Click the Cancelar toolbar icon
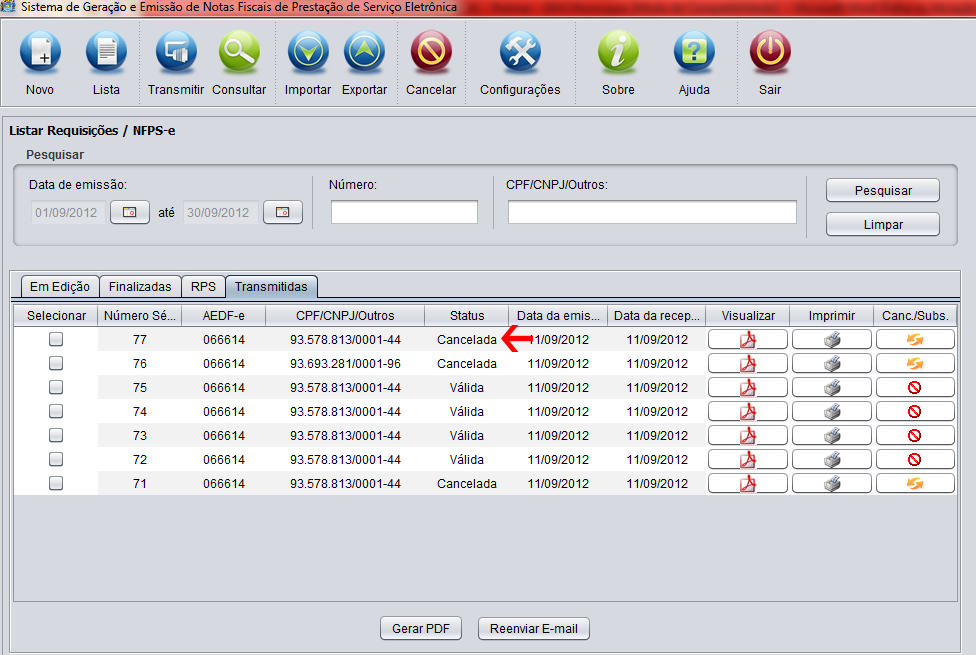 (x=431, y=52)
